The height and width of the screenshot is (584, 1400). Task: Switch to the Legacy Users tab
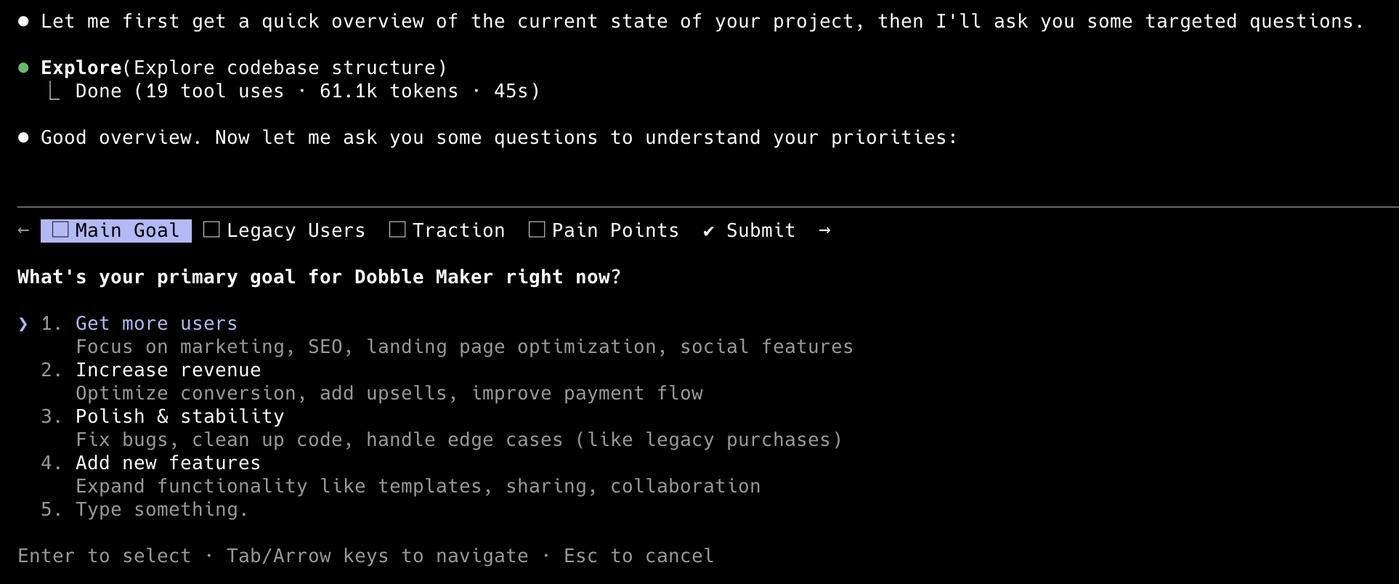(x=296, y=231)
